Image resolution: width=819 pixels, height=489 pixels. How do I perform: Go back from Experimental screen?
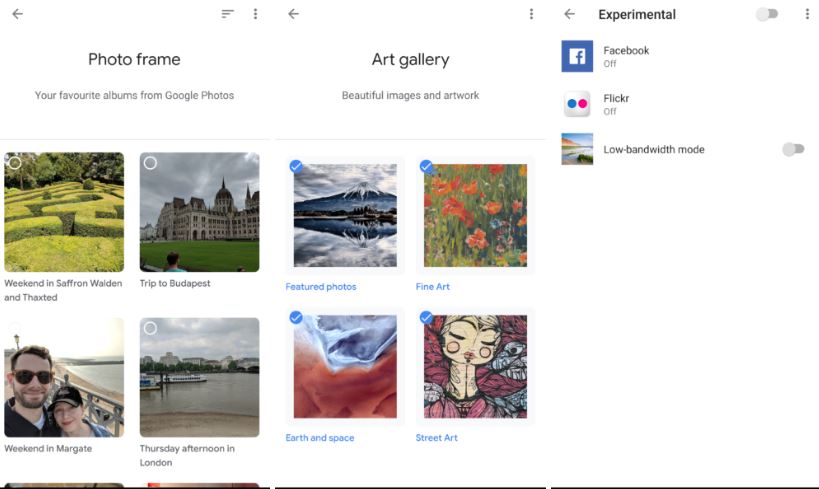(x=569, y=14)
